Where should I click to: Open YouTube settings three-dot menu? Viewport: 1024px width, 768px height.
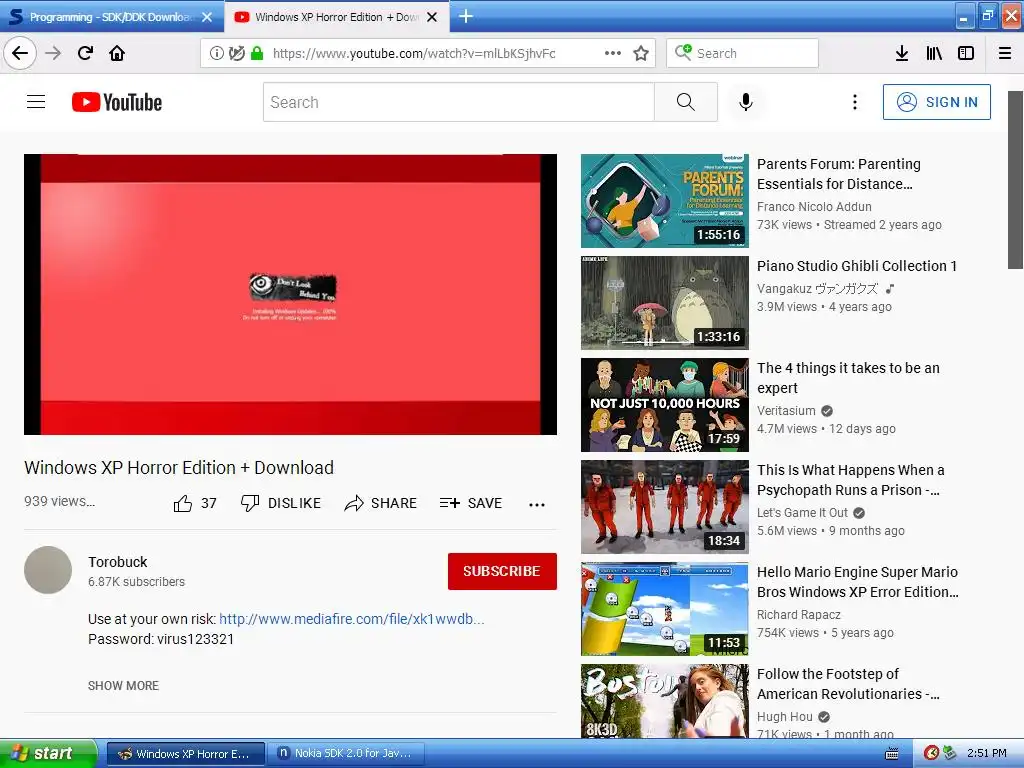click(x=854, y=102)
